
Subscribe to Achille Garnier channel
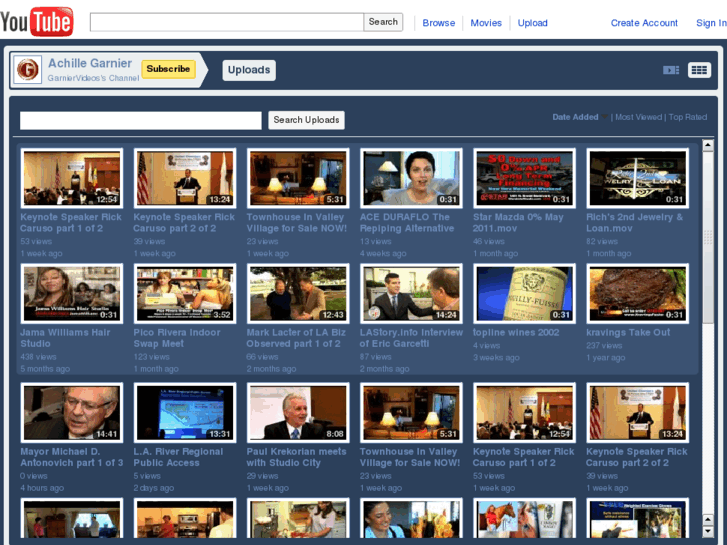(168, 69)
